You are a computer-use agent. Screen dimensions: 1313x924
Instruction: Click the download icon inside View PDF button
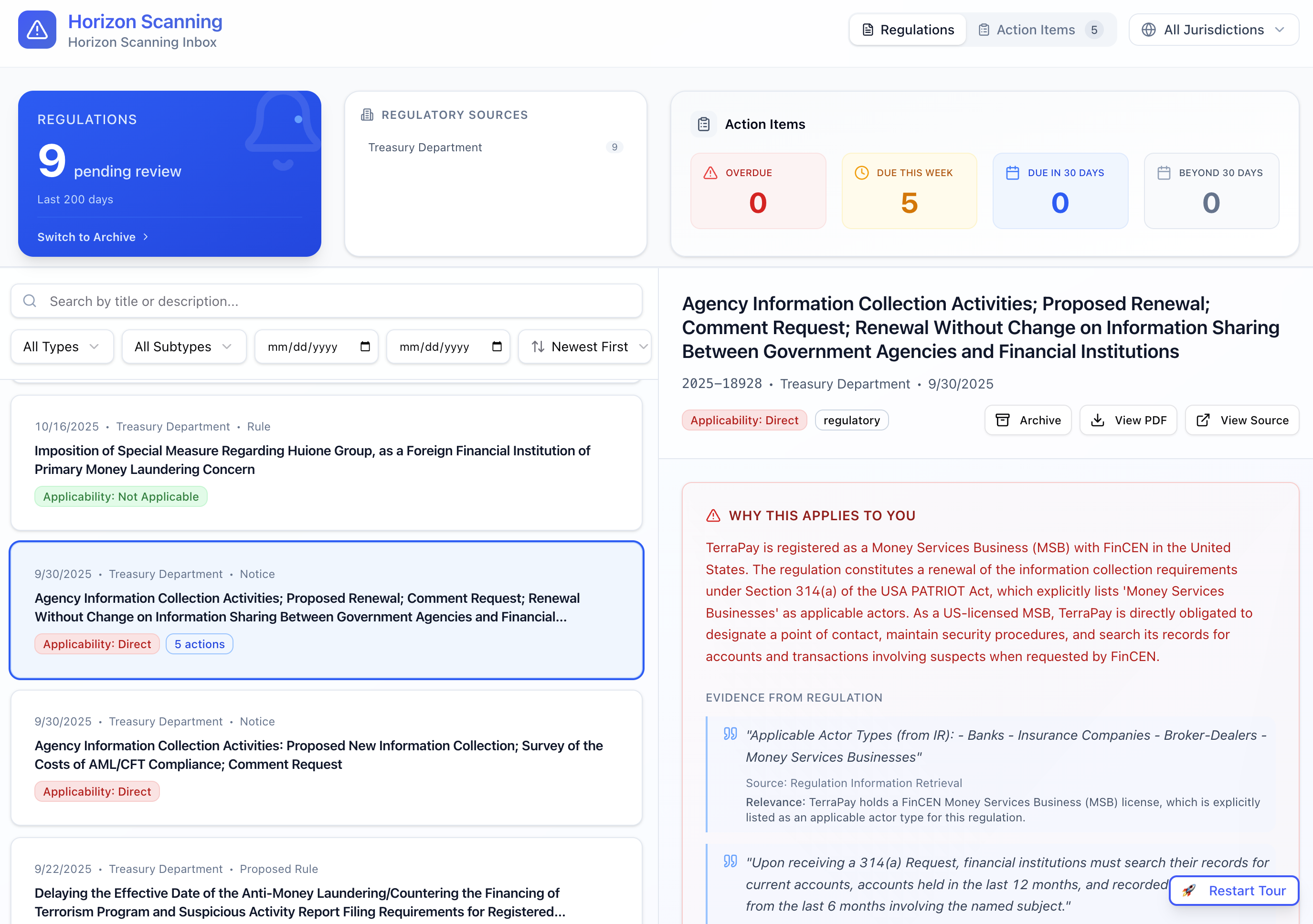[x=1098, y=420]
